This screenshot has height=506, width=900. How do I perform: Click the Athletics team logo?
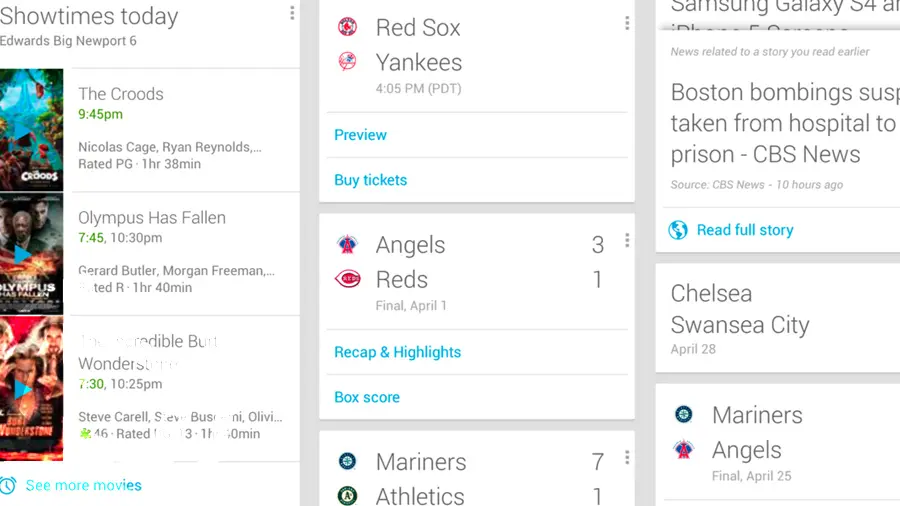[347, 496]
